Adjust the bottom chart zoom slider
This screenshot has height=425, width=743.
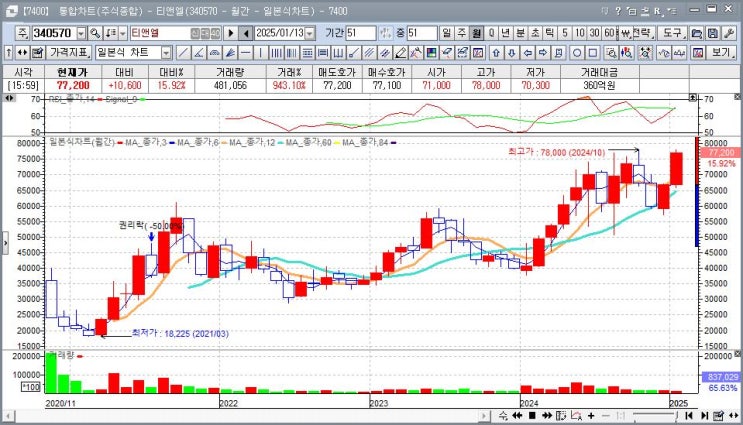coord(656,416)
